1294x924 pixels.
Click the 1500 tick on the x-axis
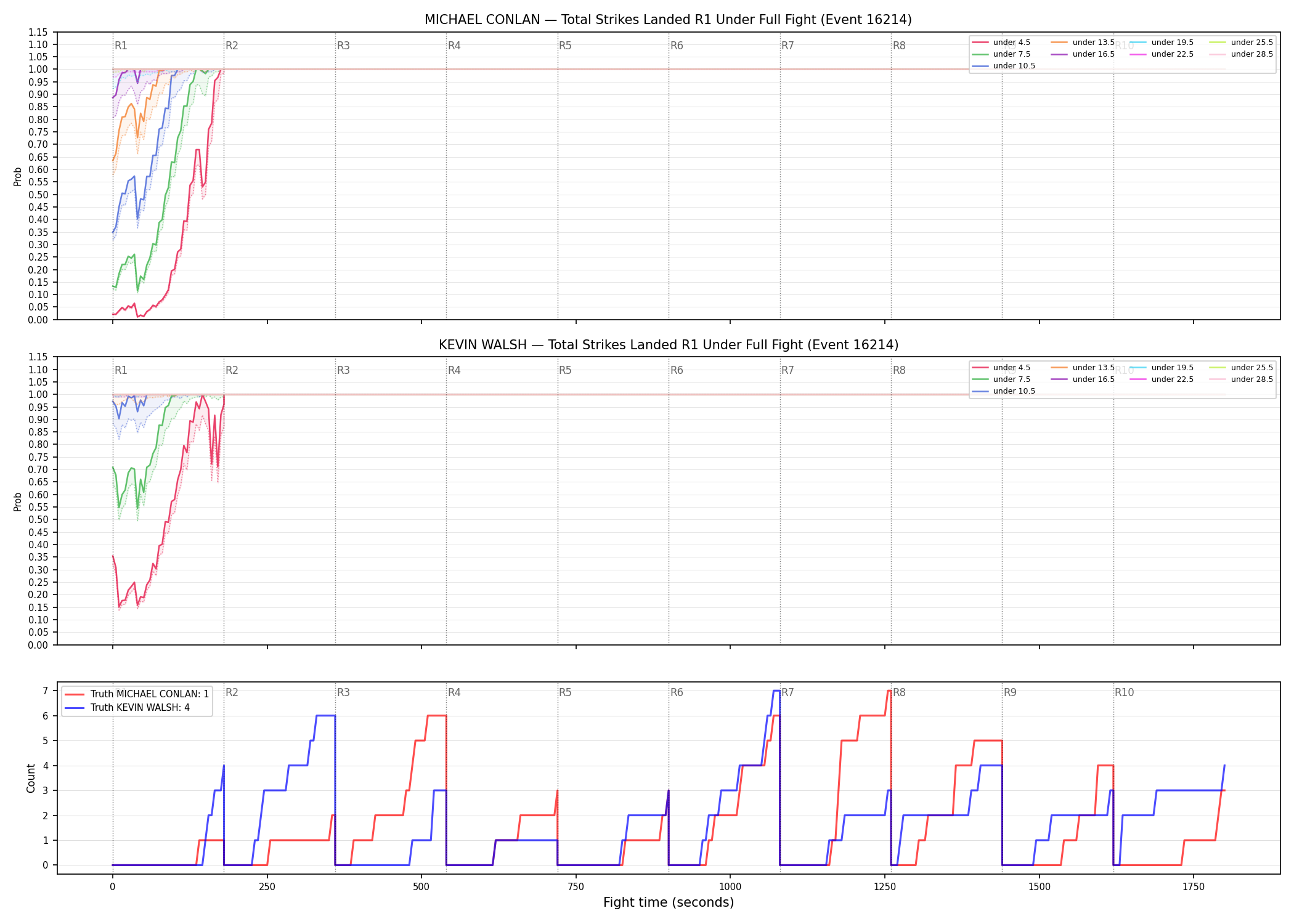point(1040,887)
